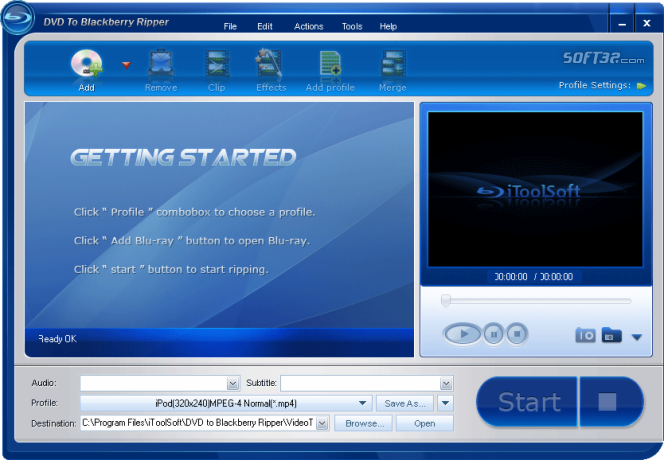The width and height of the screenshot is (664, 460).
Task: Open the Profile combobox
Action: (x=226, y=403)
